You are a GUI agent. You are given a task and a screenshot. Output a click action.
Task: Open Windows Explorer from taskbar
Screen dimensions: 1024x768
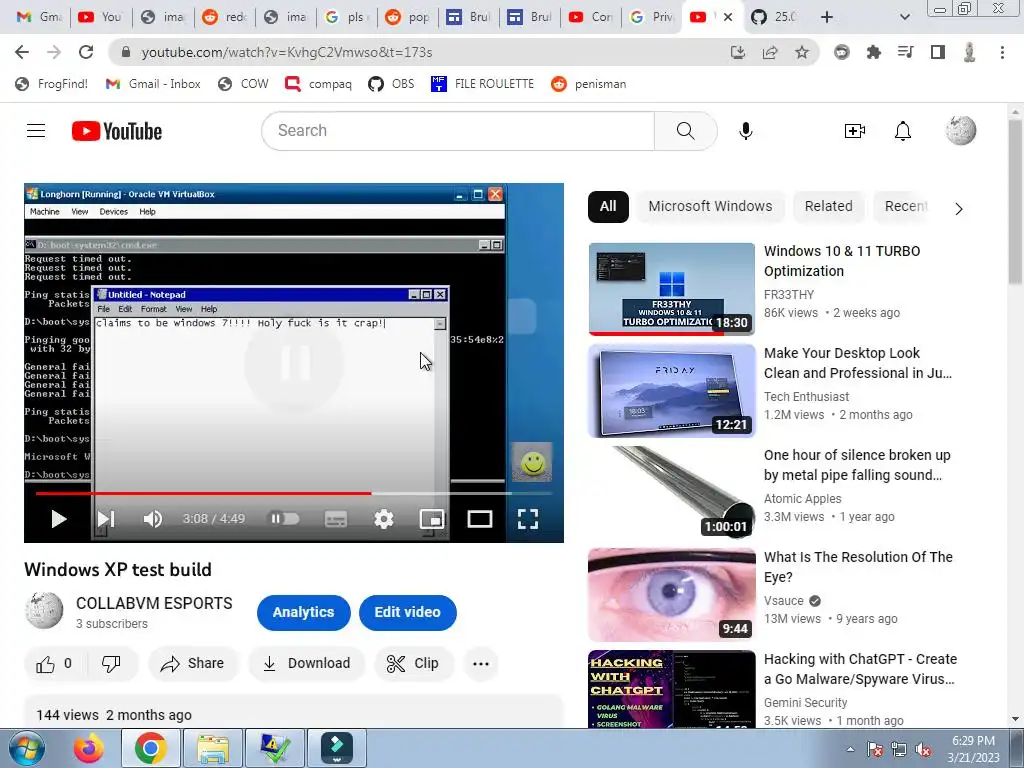[213, 748]
